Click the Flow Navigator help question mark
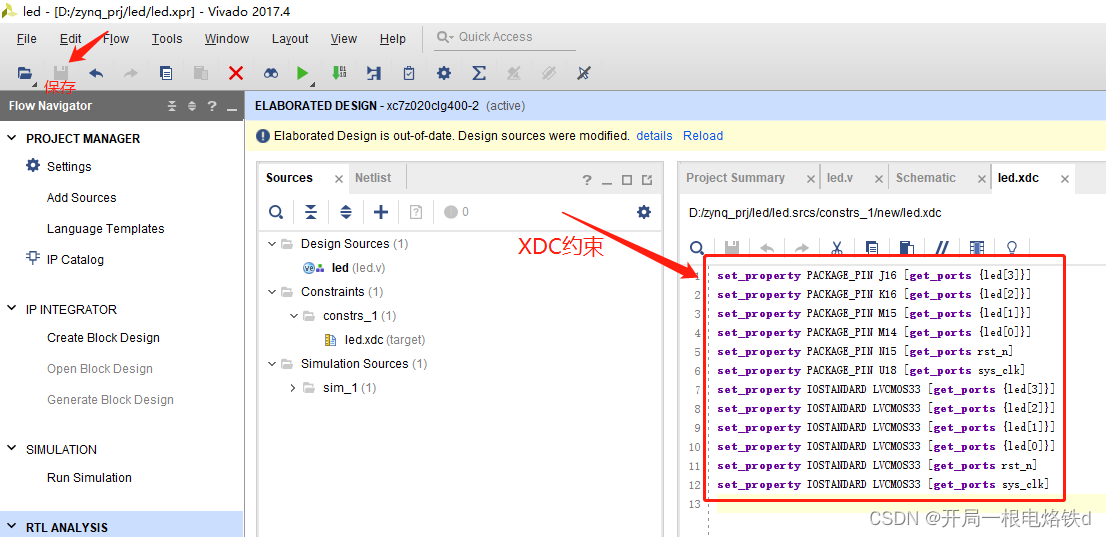This screenshot has height=537, width=1106. click(212, 107)
